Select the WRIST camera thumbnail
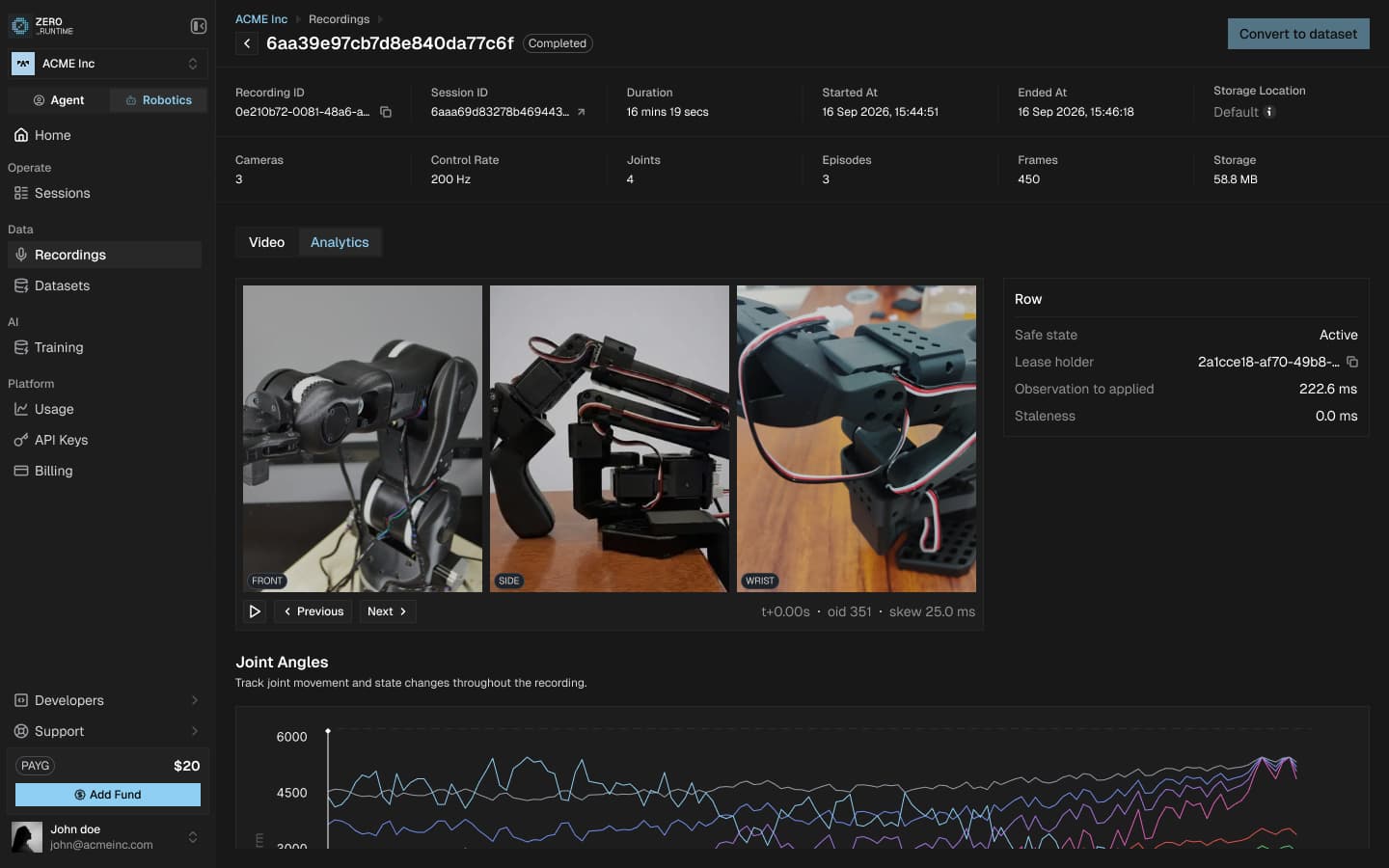Viewport: 1389px width, 868px height. pos(857,439)
